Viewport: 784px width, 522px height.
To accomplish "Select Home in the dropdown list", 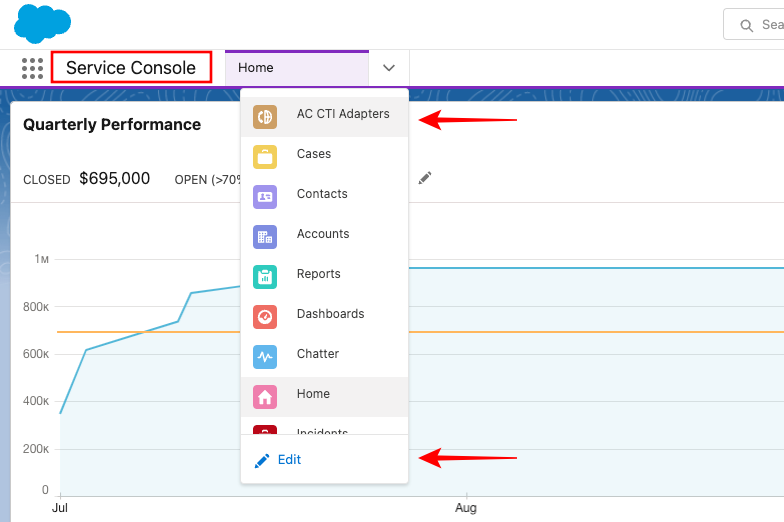I will [x=324, y=397].
